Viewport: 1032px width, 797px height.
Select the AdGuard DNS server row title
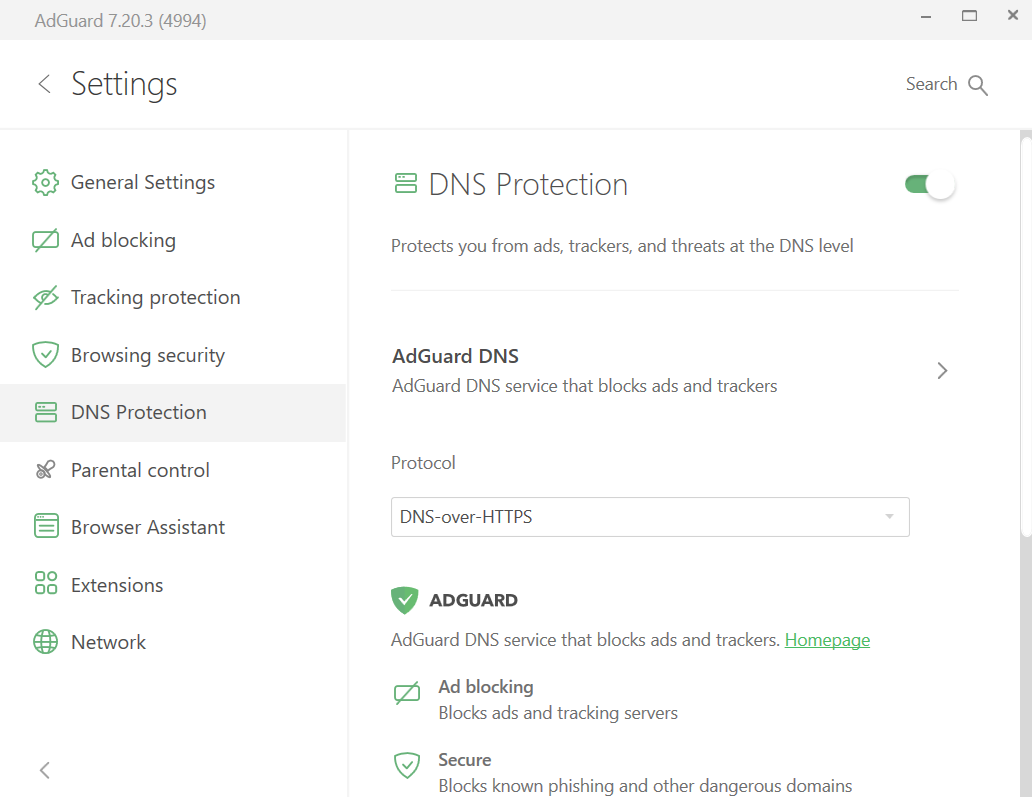(455, 356)
